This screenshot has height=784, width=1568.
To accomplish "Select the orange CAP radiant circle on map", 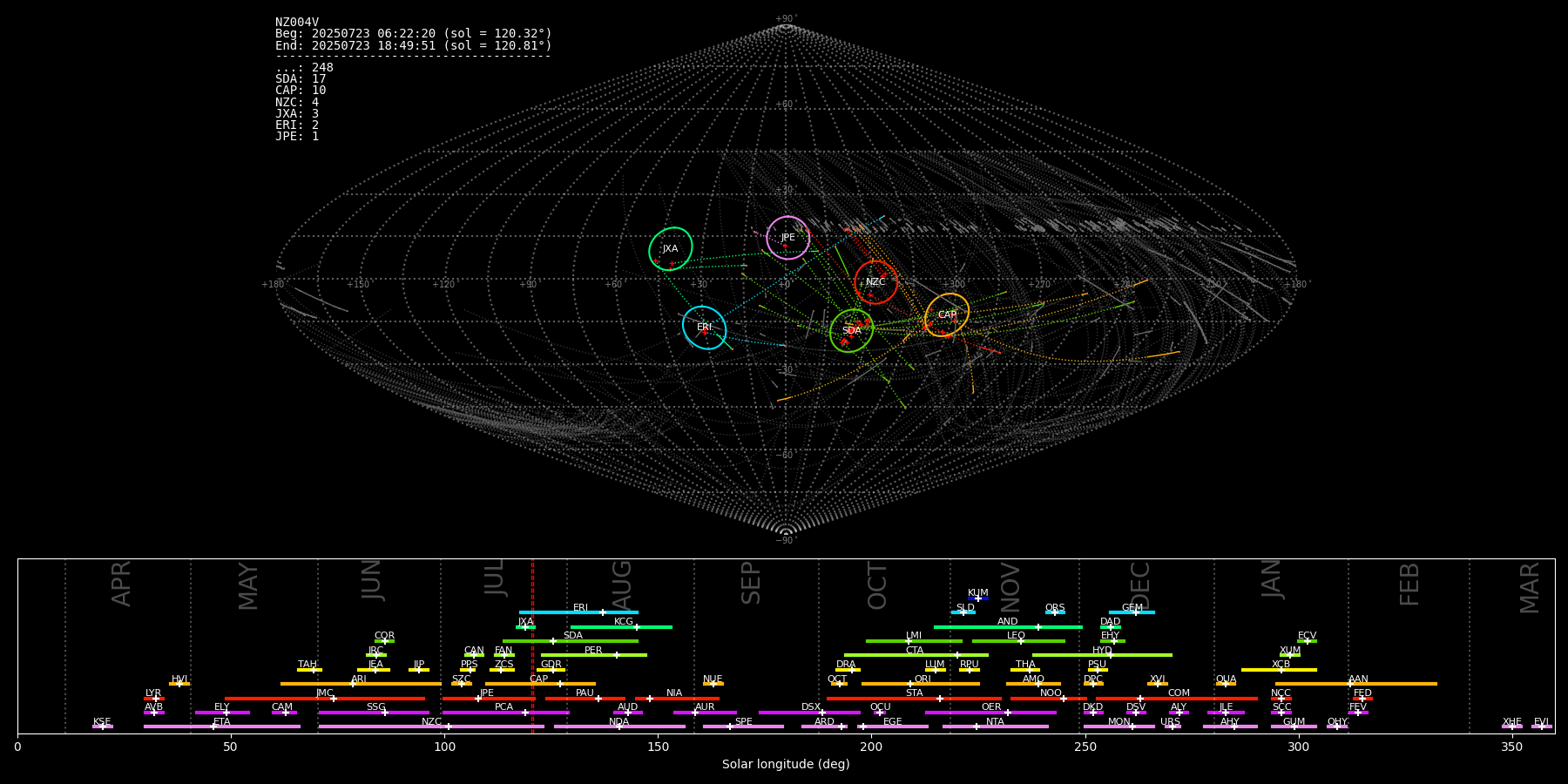I will pyautogui.click(x=947, y=315).
